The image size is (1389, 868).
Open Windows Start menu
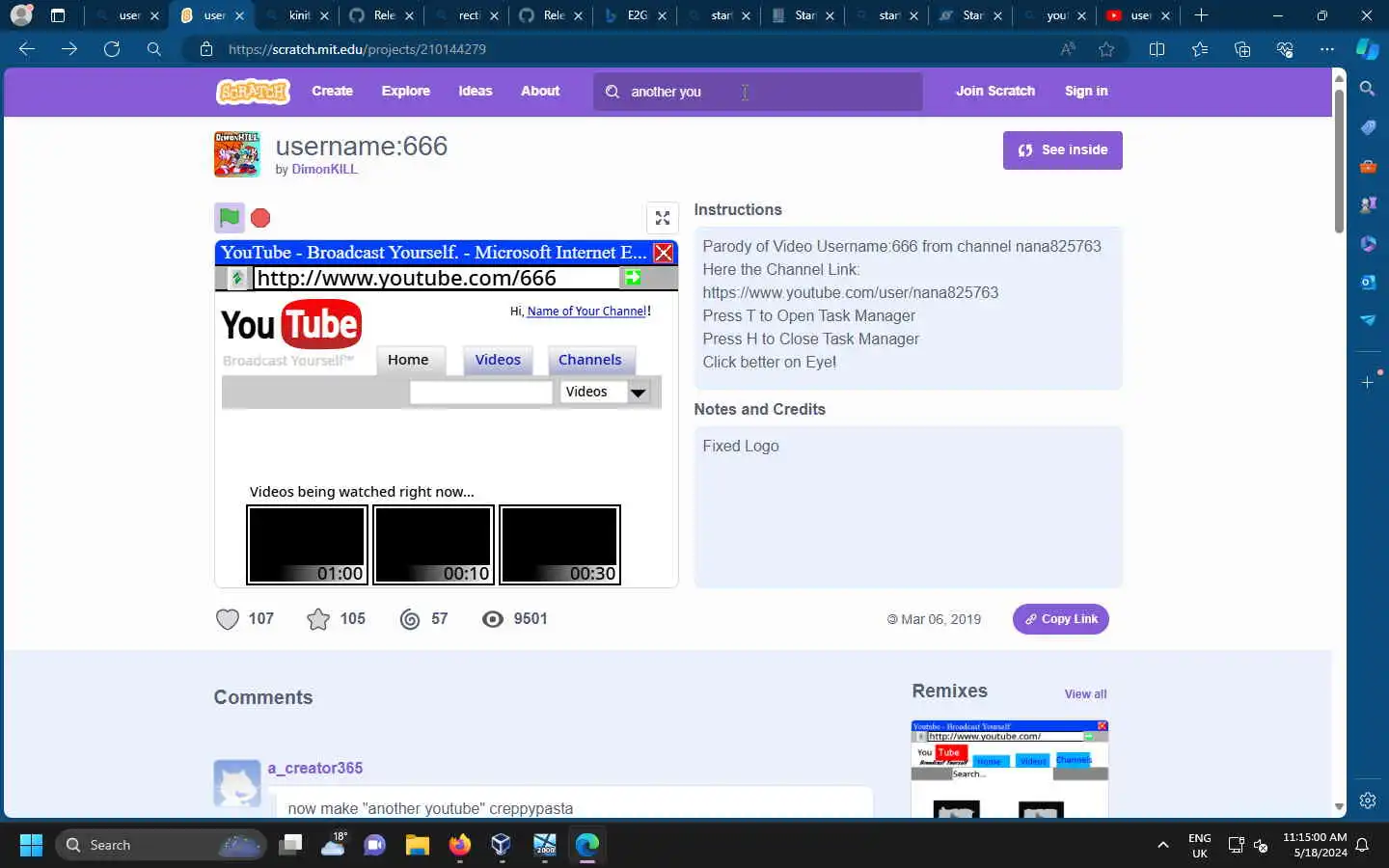[31, 845]
